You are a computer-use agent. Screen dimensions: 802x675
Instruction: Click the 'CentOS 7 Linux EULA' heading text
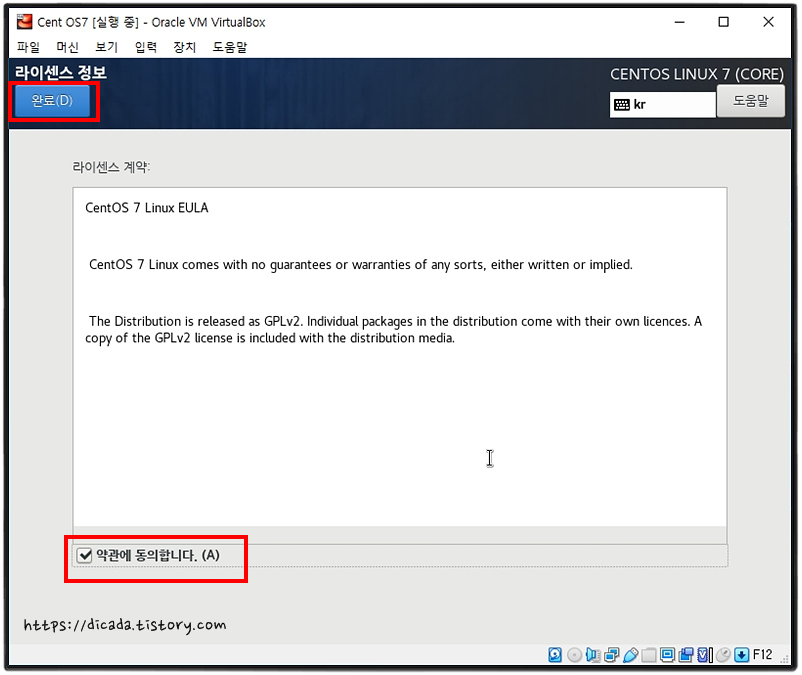147,208
